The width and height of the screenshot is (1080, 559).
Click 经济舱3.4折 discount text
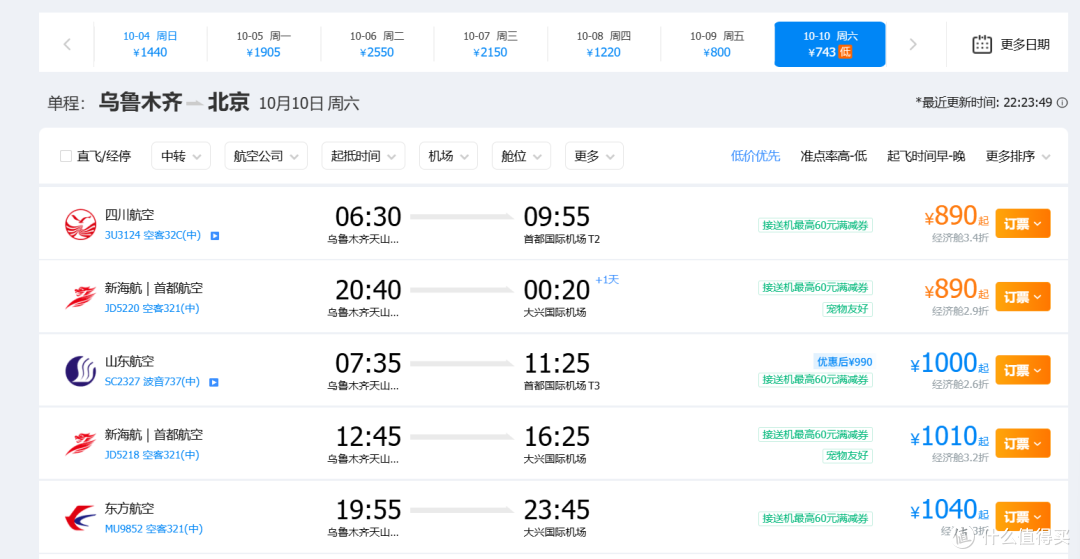(960, 238)
